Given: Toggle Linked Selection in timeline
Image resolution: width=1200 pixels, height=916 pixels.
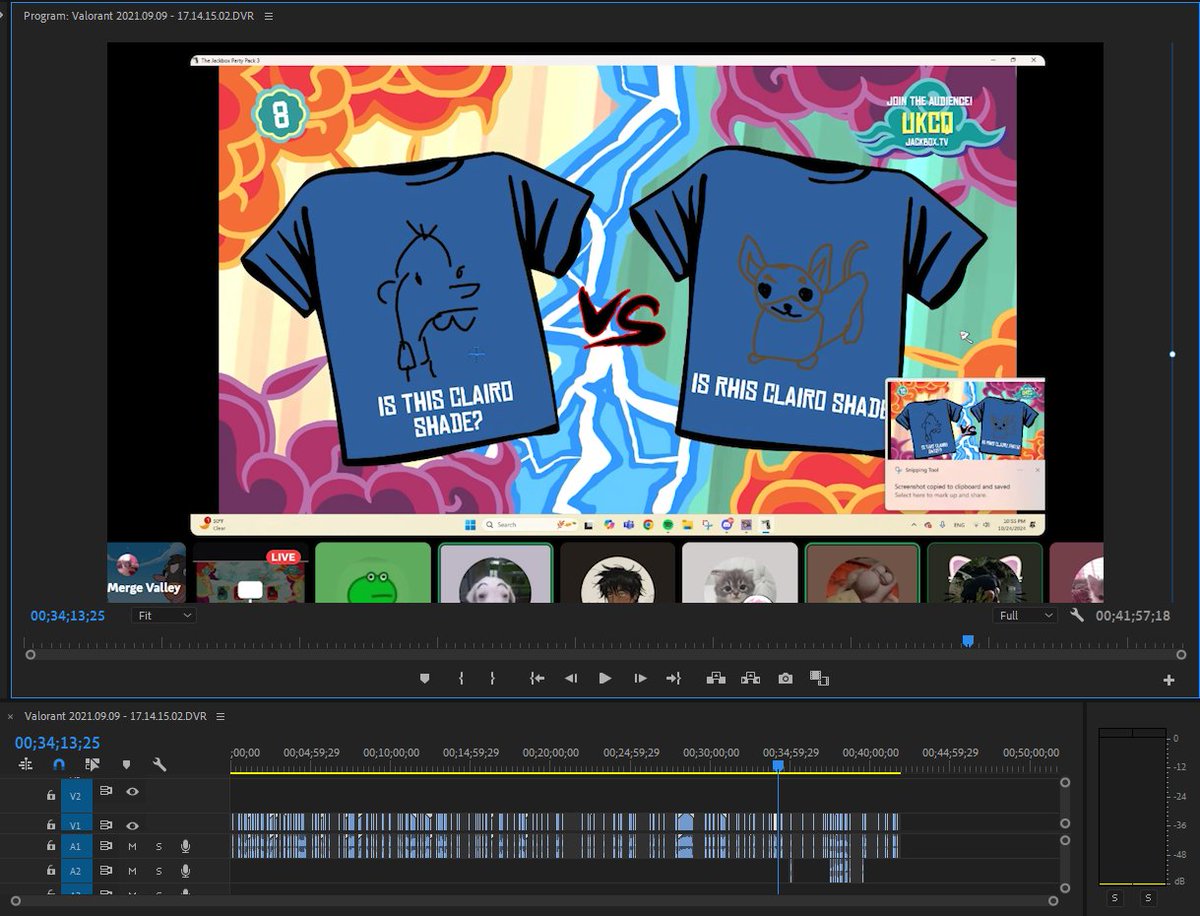Looking at the screenshot, I should 92,764.
